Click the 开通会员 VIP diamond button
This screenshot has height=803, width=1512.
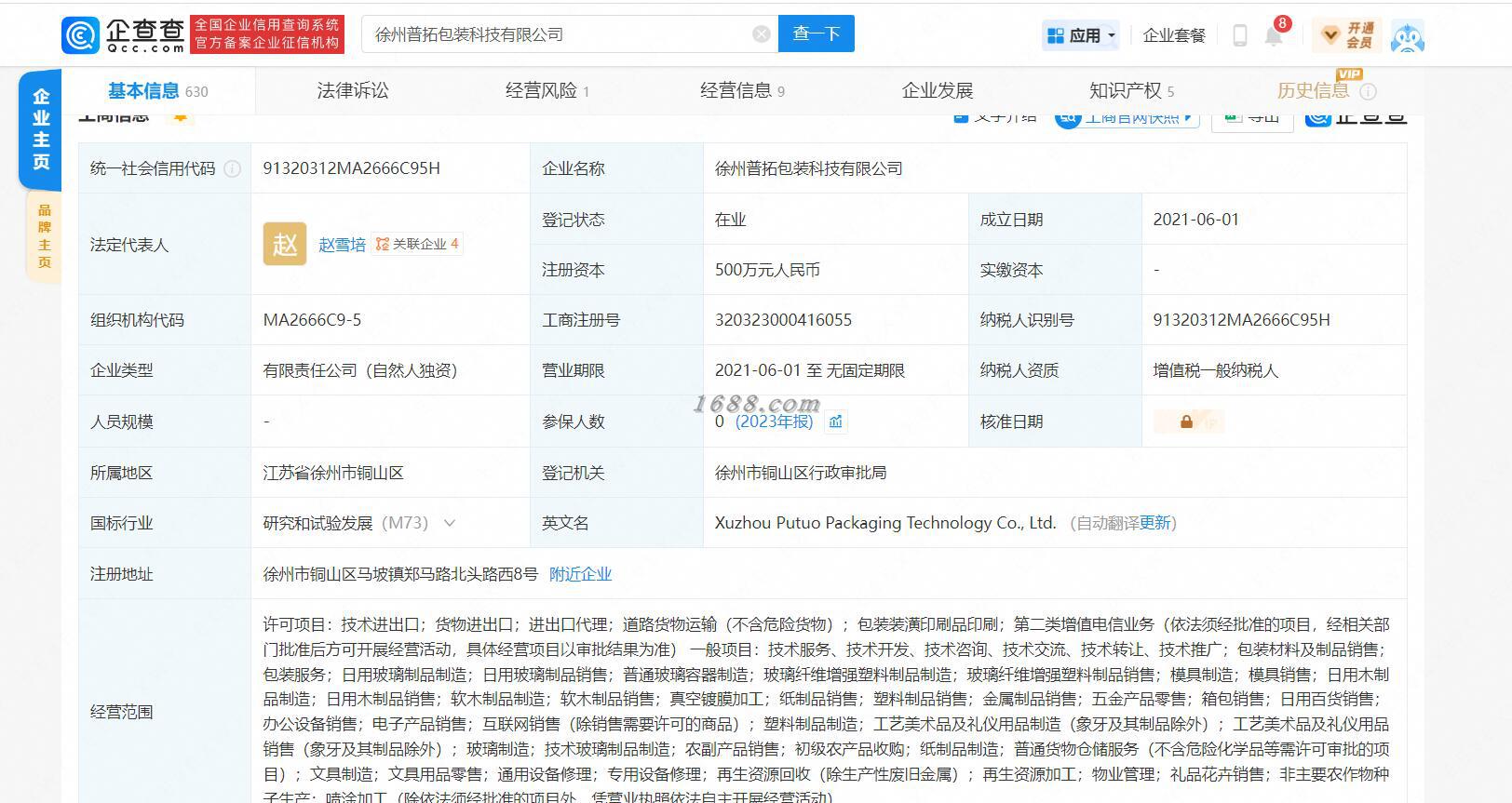coord(1348,35)
